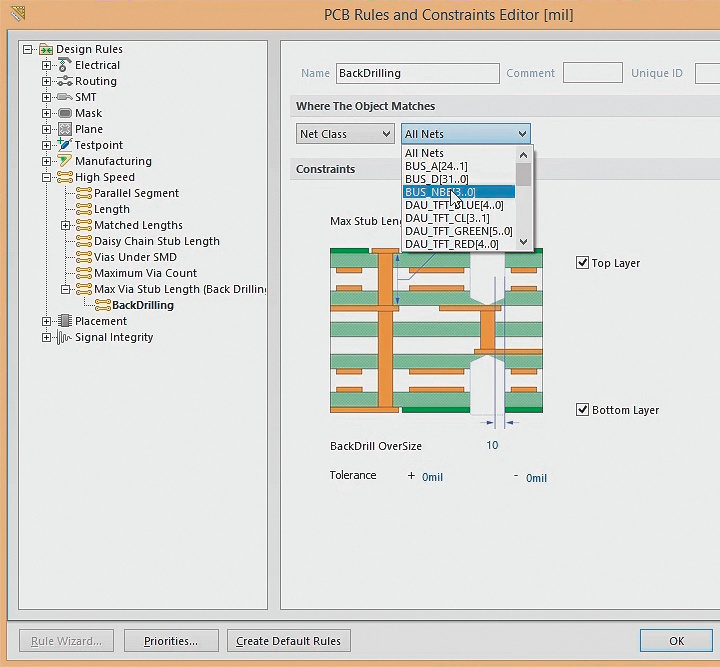The height and width of the screenshot is (667, 720).
Task: Collapse the High Speed tree node
Action: pos(46,177)
